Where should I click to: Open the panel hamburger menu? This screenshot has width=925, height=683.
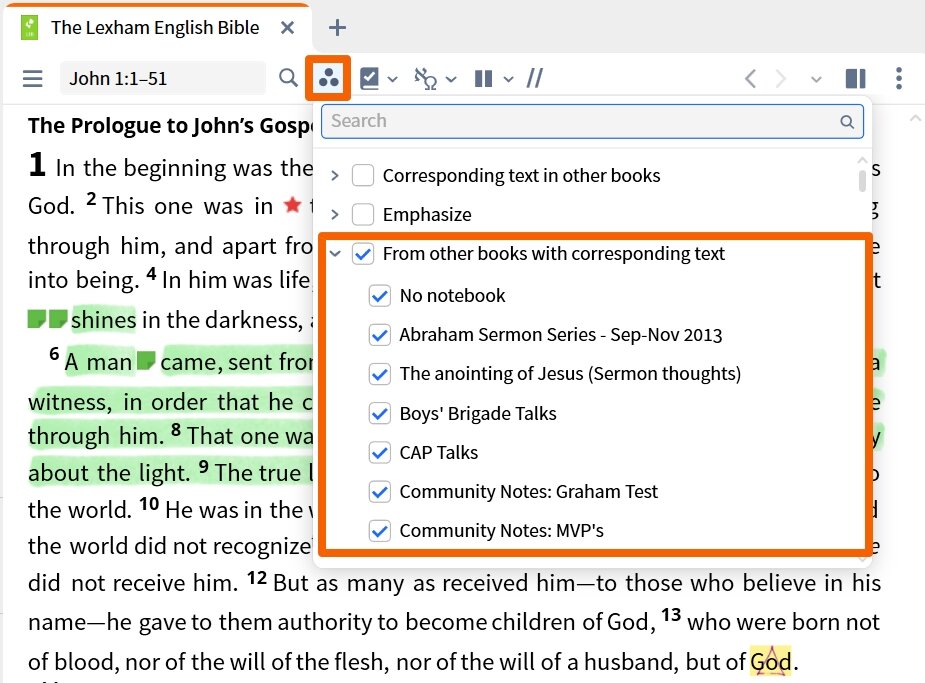coord(32,78)
